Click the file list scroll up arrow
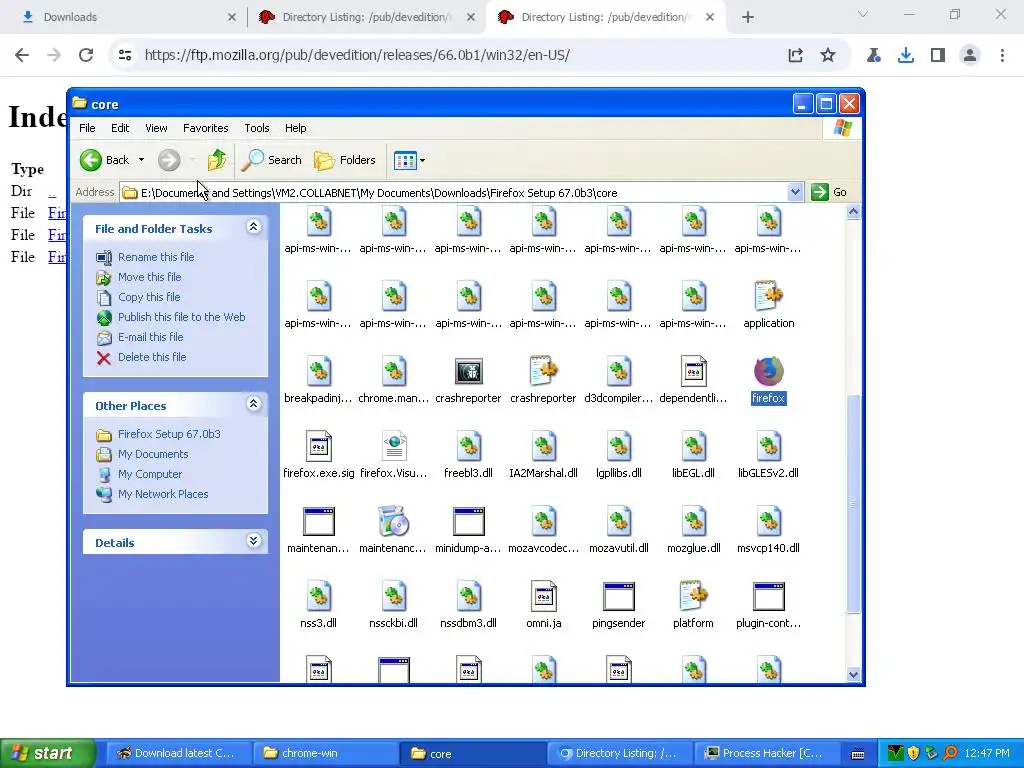1024x768 pixels. (x=853, y=212)
